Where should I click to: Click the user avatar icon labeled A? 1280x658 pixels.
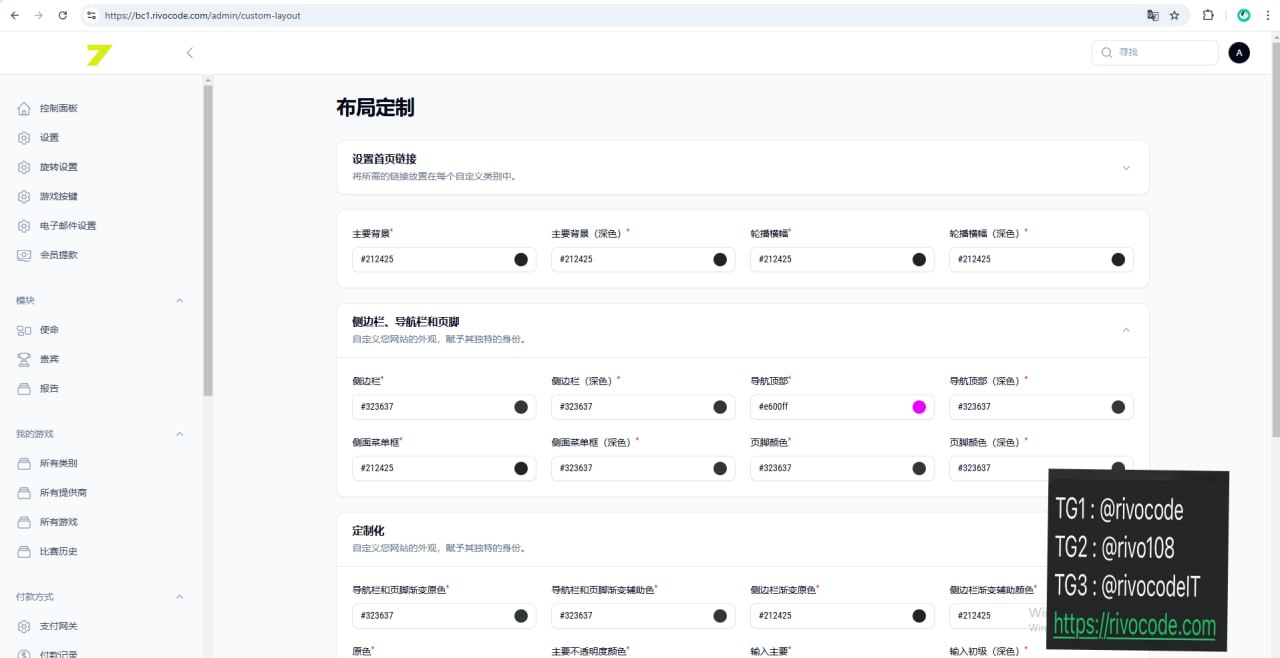(x=1239, y=53)
